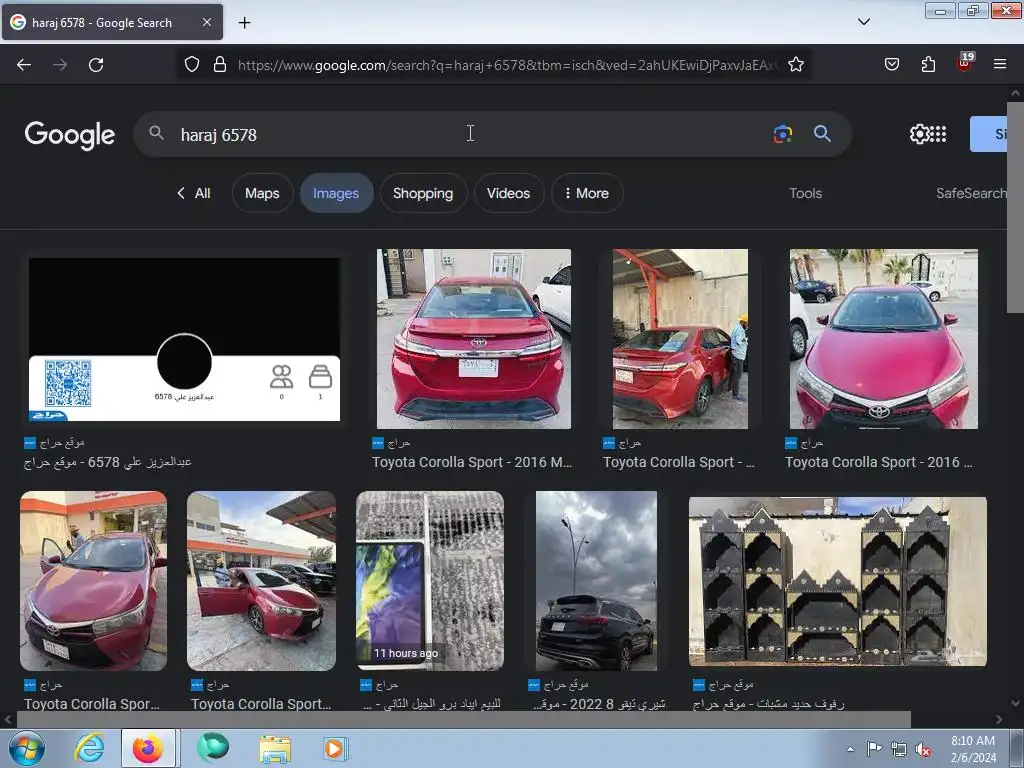Click the site security padlock icon
Viewport: 1024px width, 768px height.
pos(220,64)
